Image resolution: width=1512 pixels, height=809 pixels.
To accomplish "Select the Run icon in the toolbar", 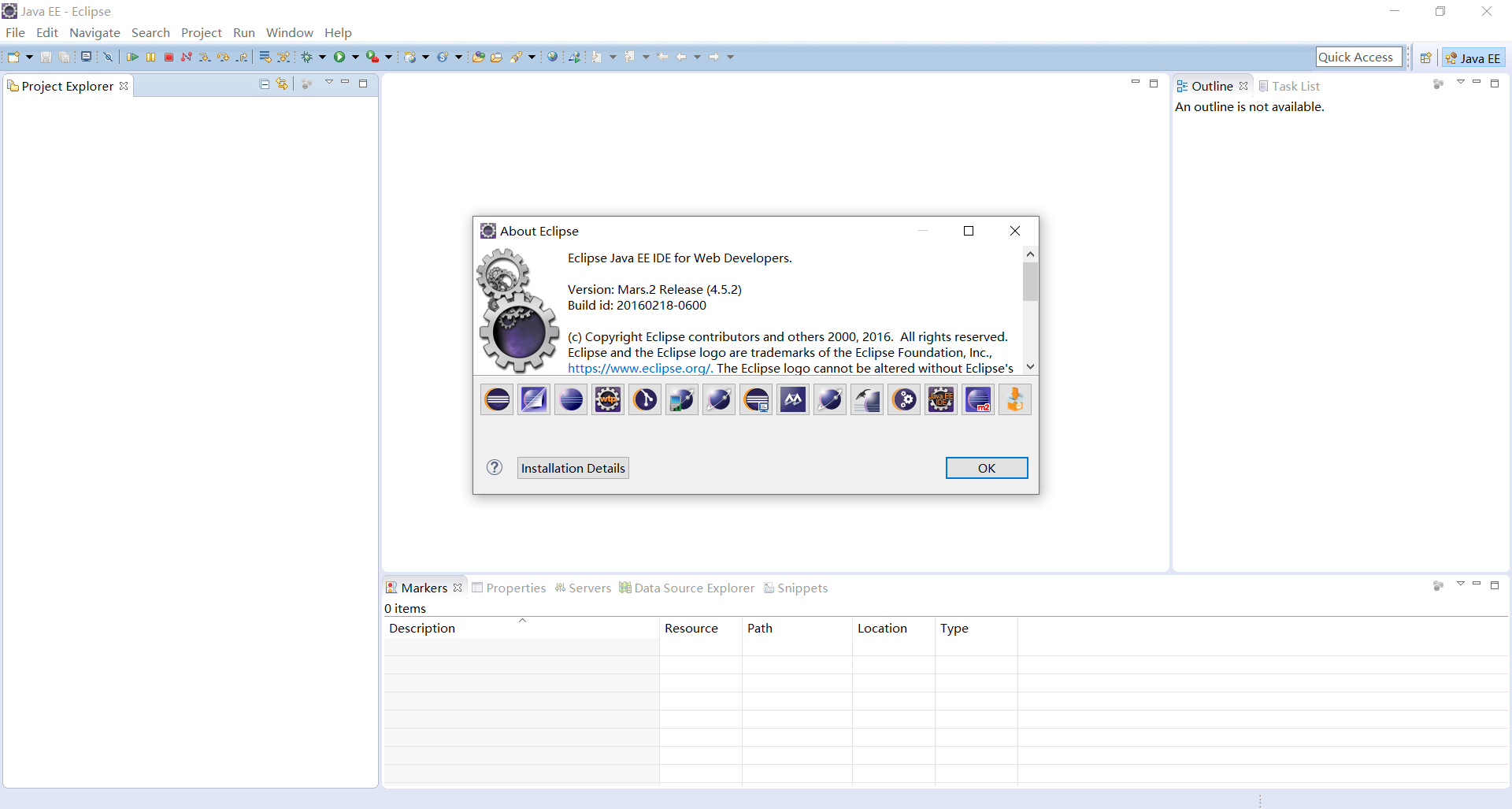I will tap(340, 57).
